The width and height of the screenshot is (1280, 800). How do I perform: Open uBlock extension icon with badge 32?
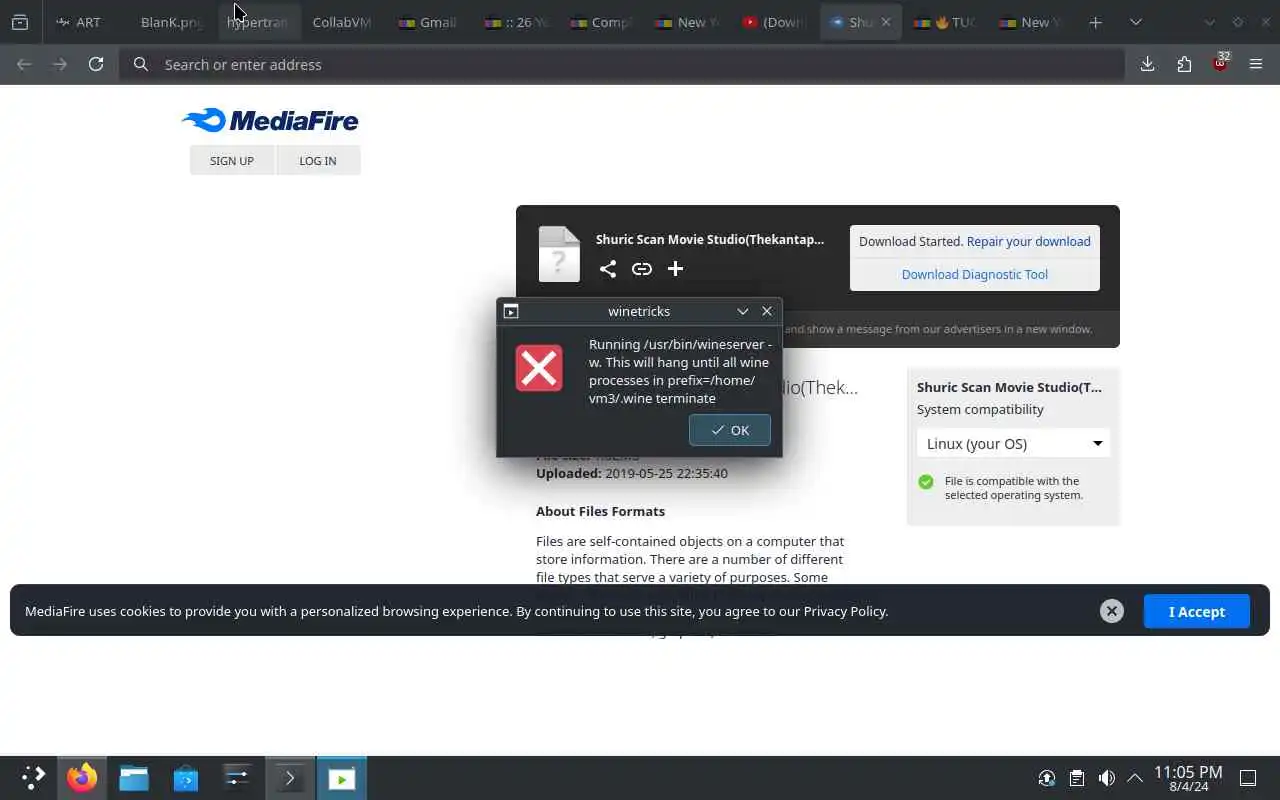tap(1220, 63)
